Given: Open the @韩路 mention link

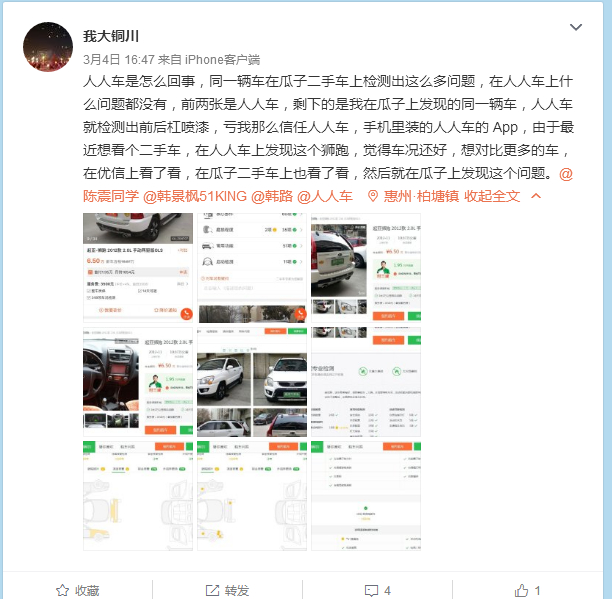Looking at the screenshot, I should coord(272,196).
